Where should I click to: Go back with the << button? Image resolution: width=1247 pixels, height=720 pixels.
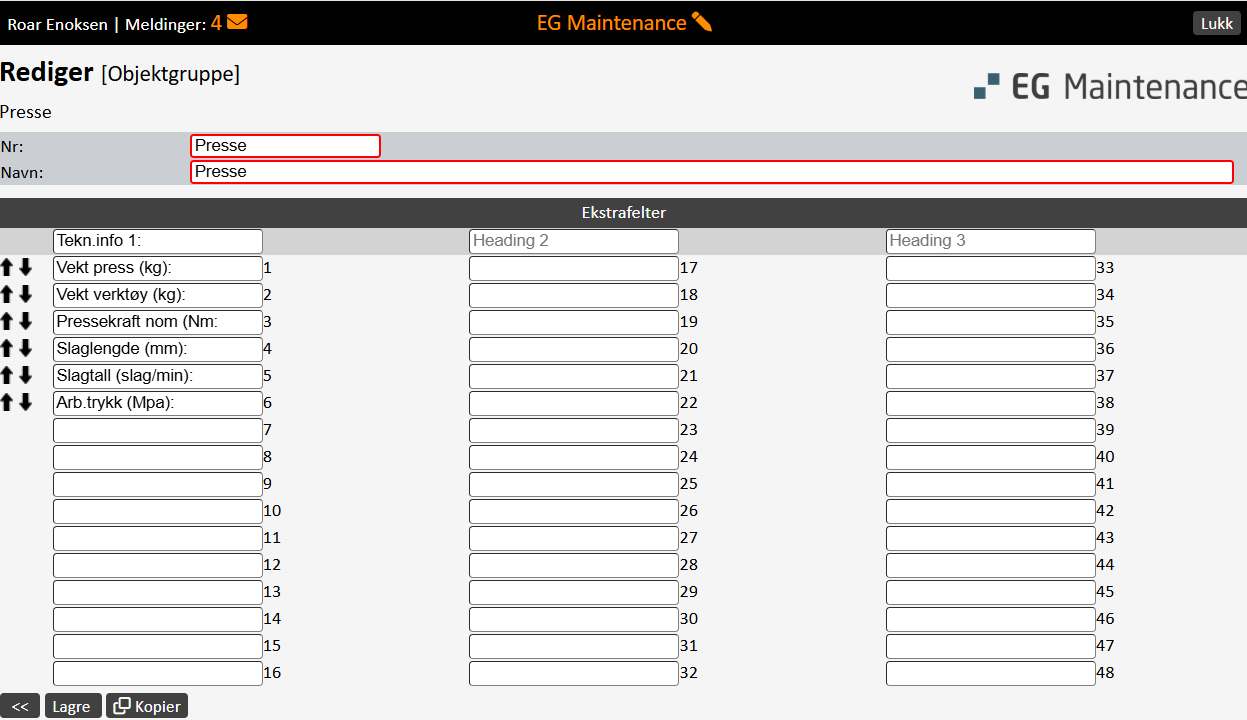pyautogui.click(x=19, y=706)
